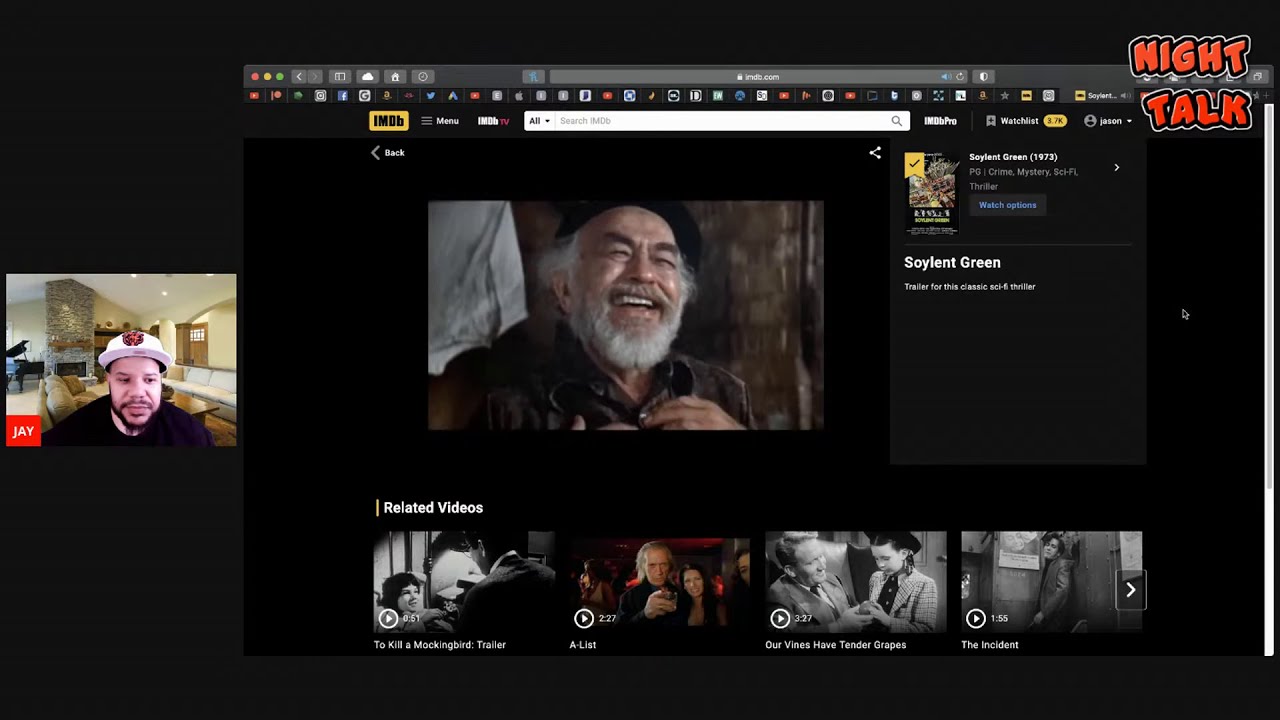
Task: Open IMDbPro link
Action: [940, 121]
